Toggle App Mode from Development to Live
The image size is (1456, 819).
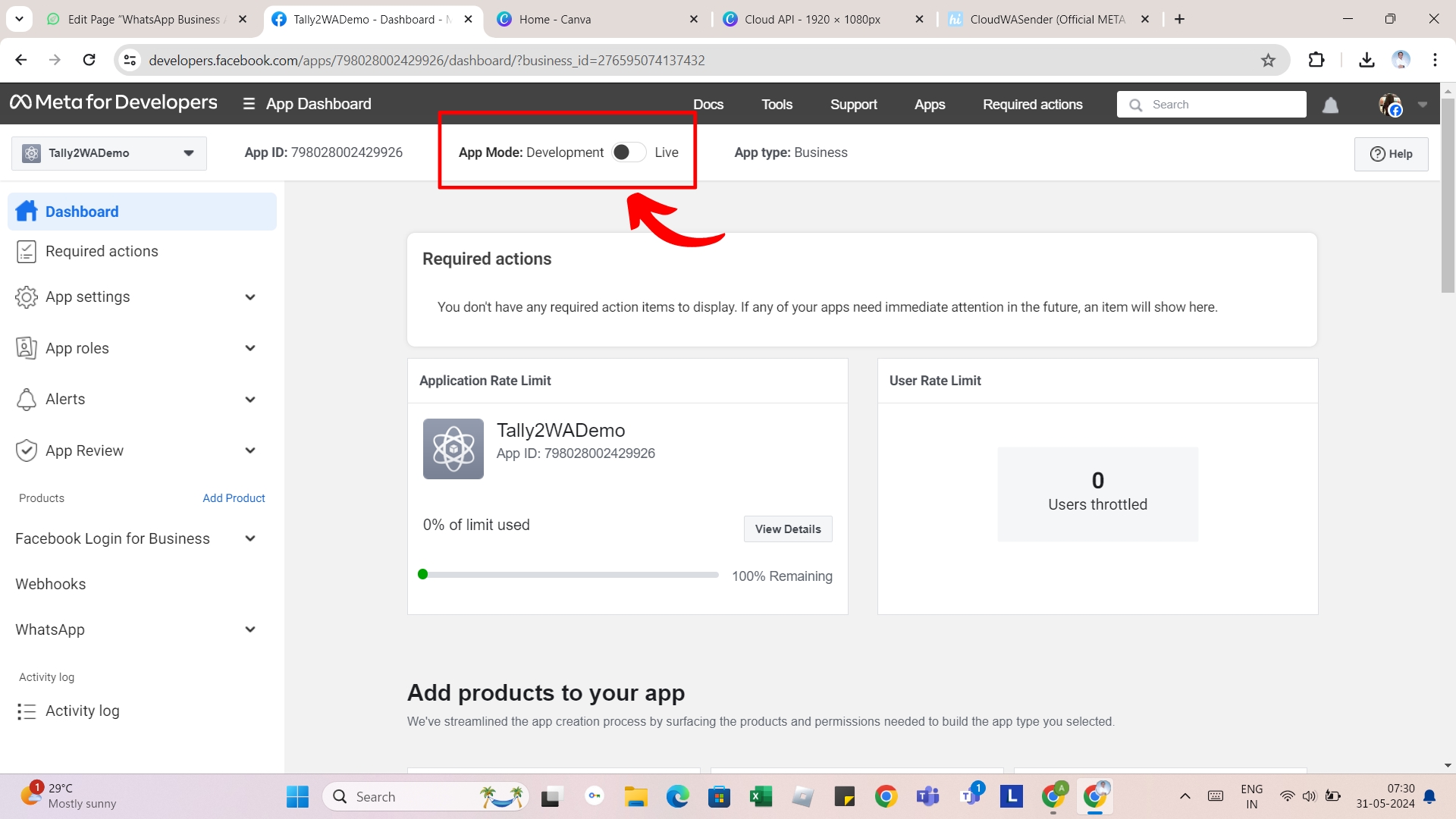629,152
